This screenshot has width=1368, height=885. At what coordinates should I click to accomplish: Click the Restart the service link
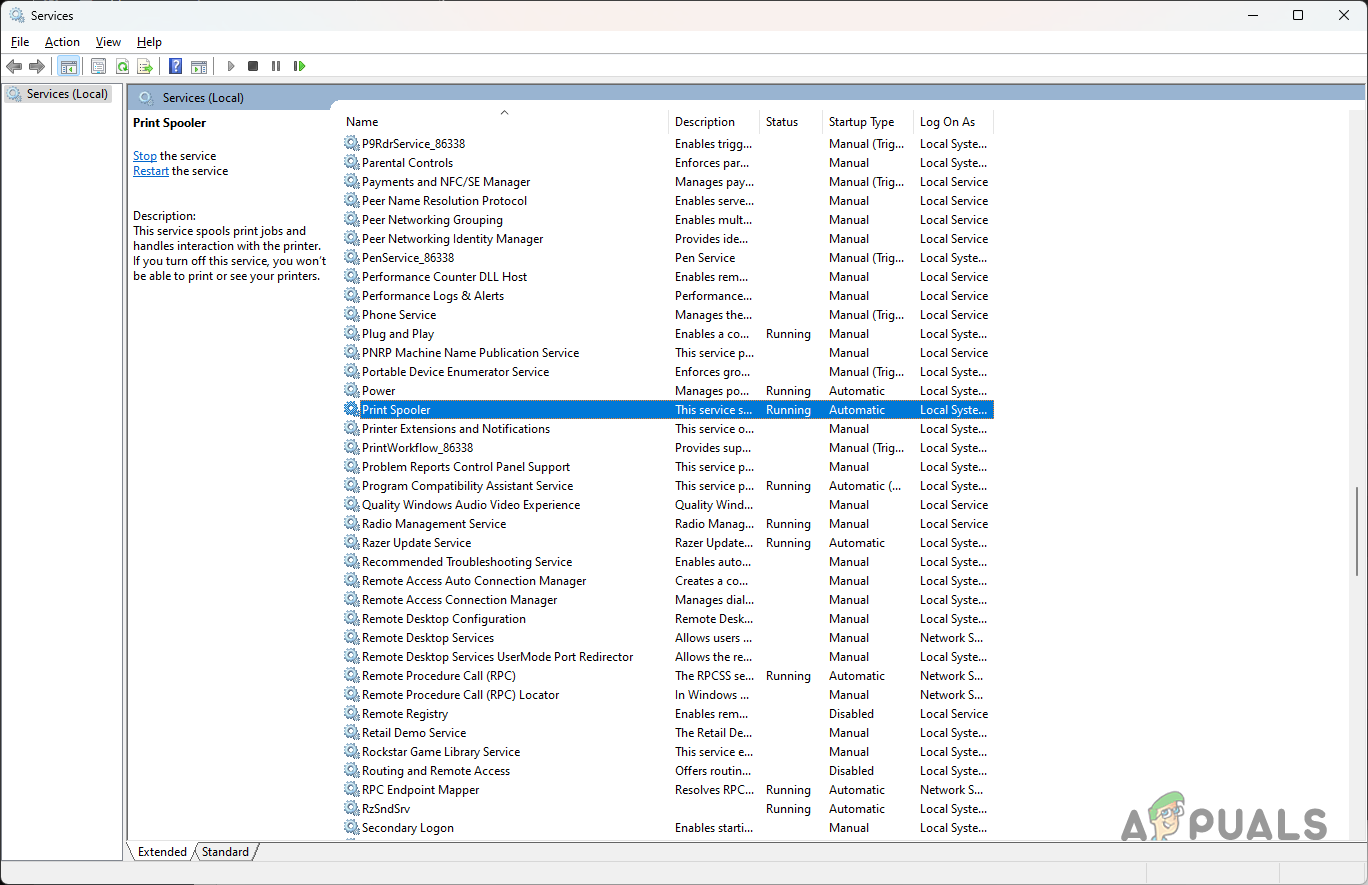[x=151, y=171]
